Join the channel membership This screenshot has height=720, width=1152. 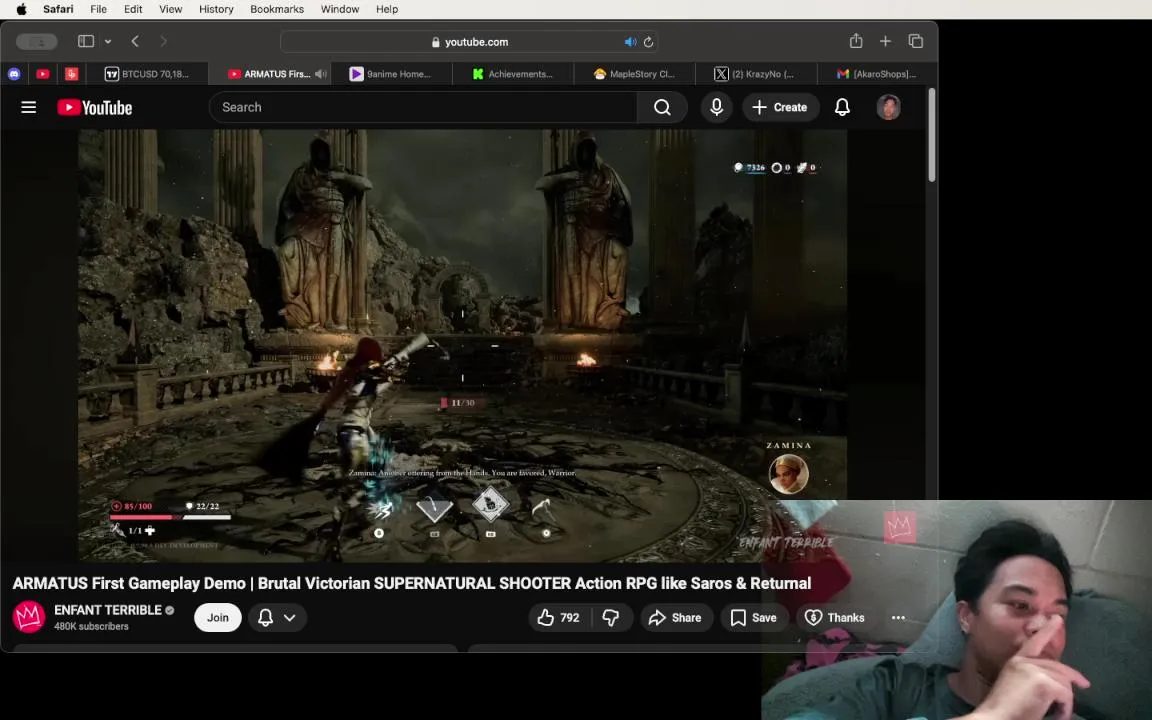tap(217, 617)
